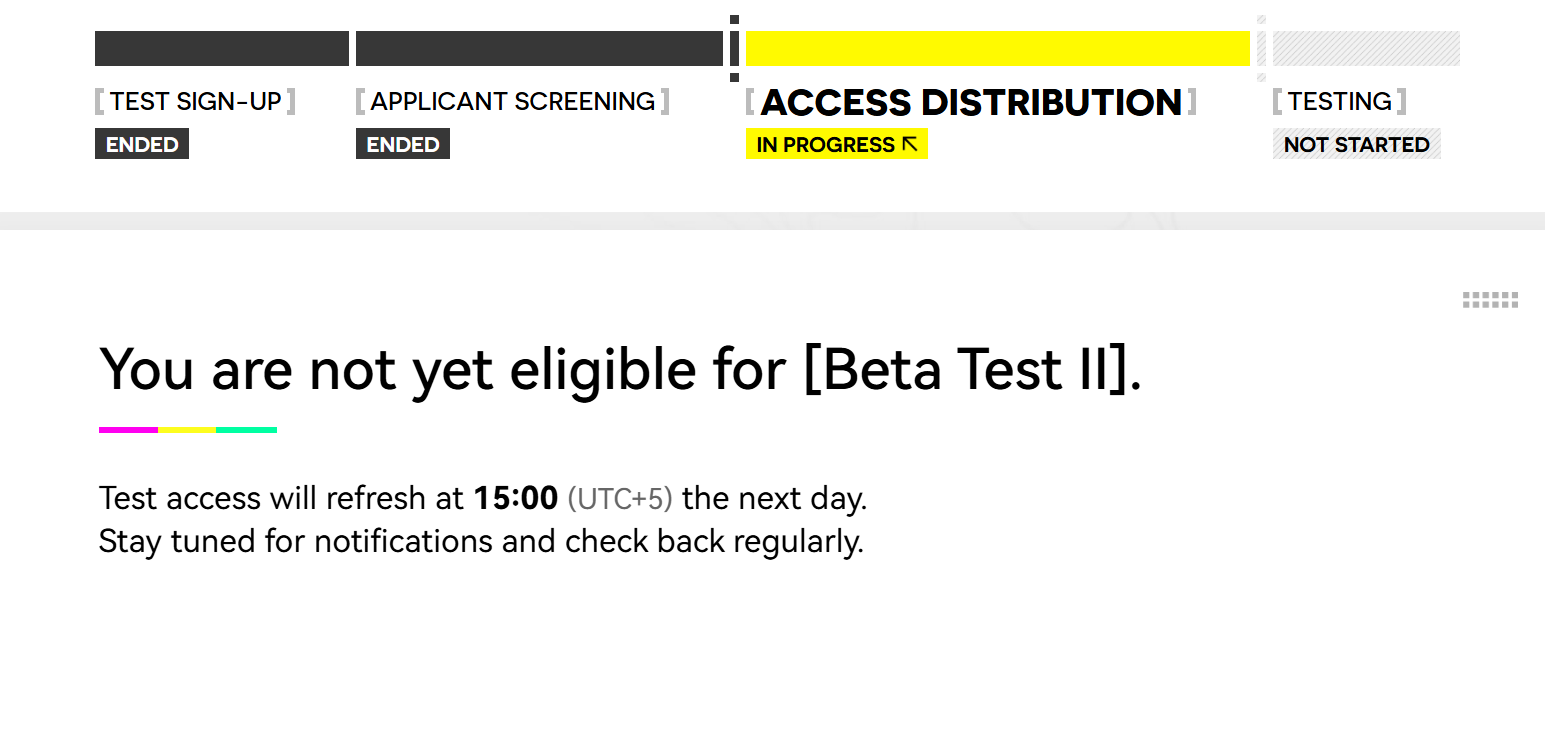Viewport: 1545px width, 746px height.
Task: Click the magenta underline segment below the heading
Action: point(128,430)
